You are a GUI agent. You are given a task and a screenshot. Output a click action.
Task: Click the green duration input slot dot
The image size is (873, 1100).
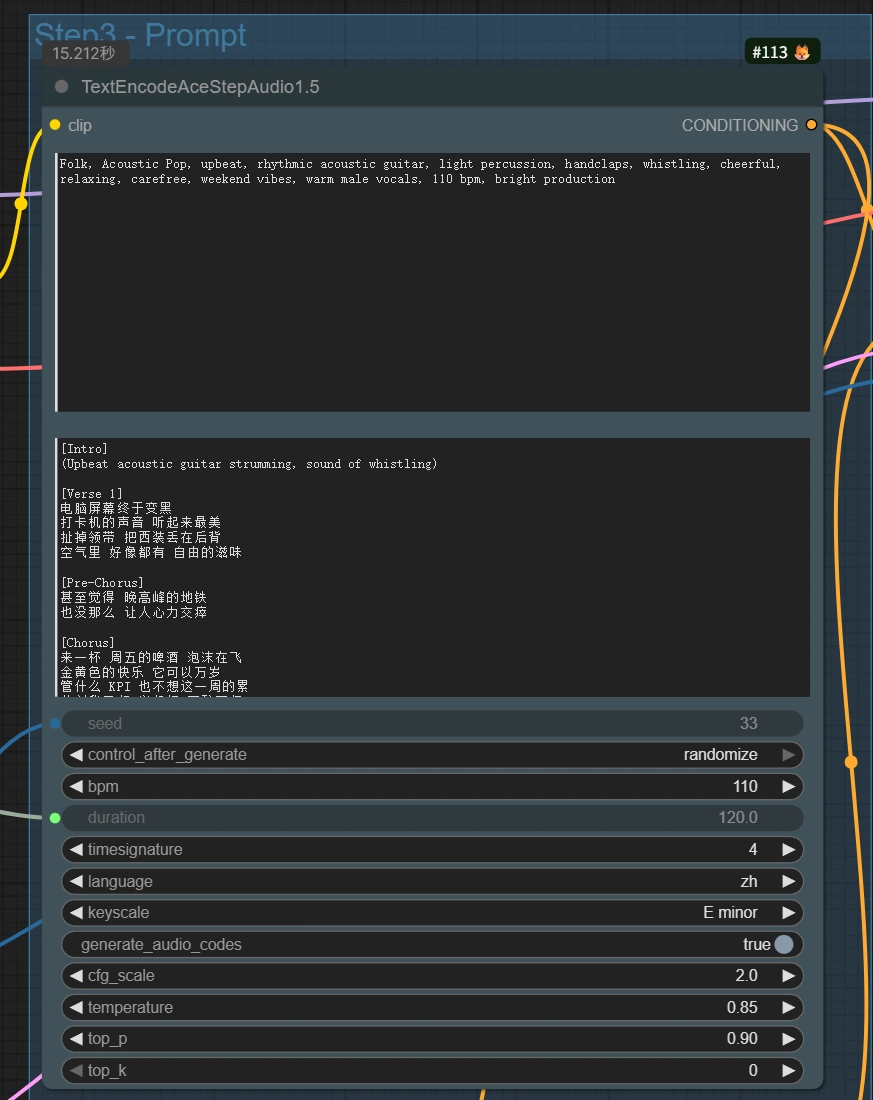click(55, 818)
